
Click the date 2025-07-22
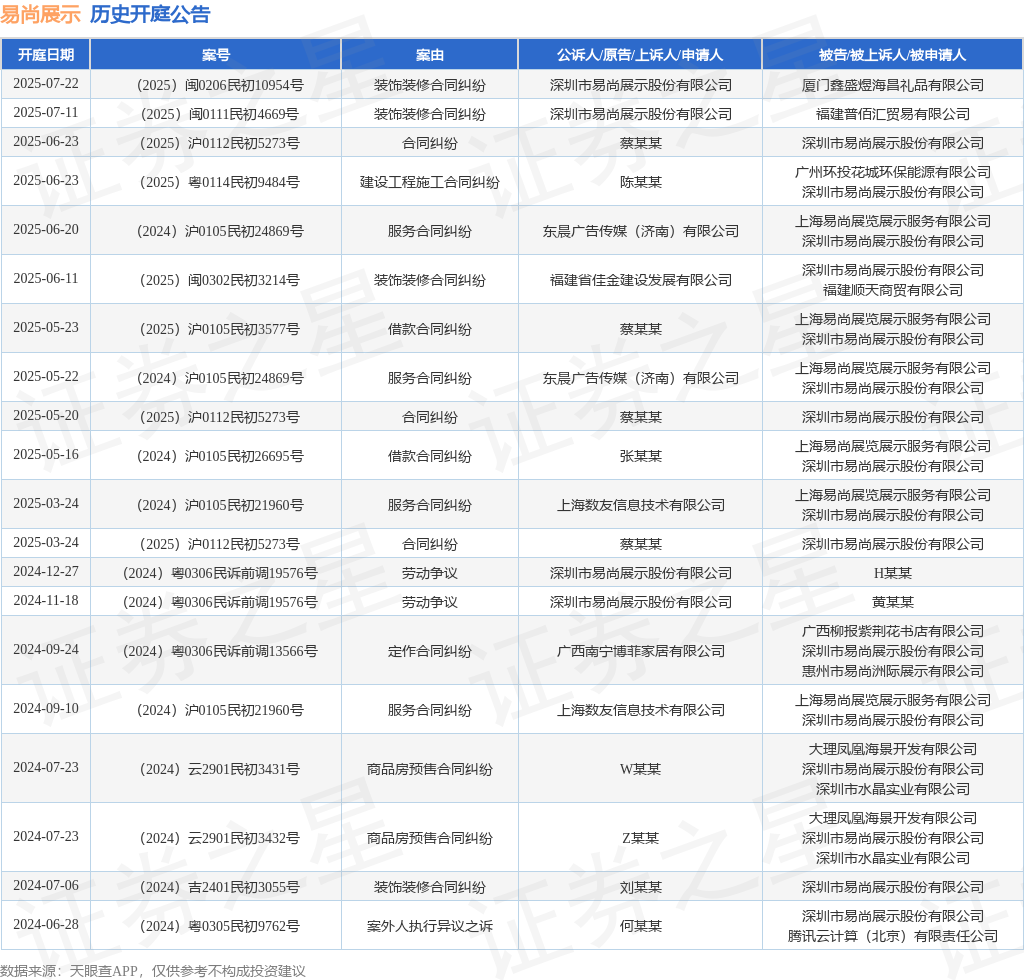click(46, 84)
